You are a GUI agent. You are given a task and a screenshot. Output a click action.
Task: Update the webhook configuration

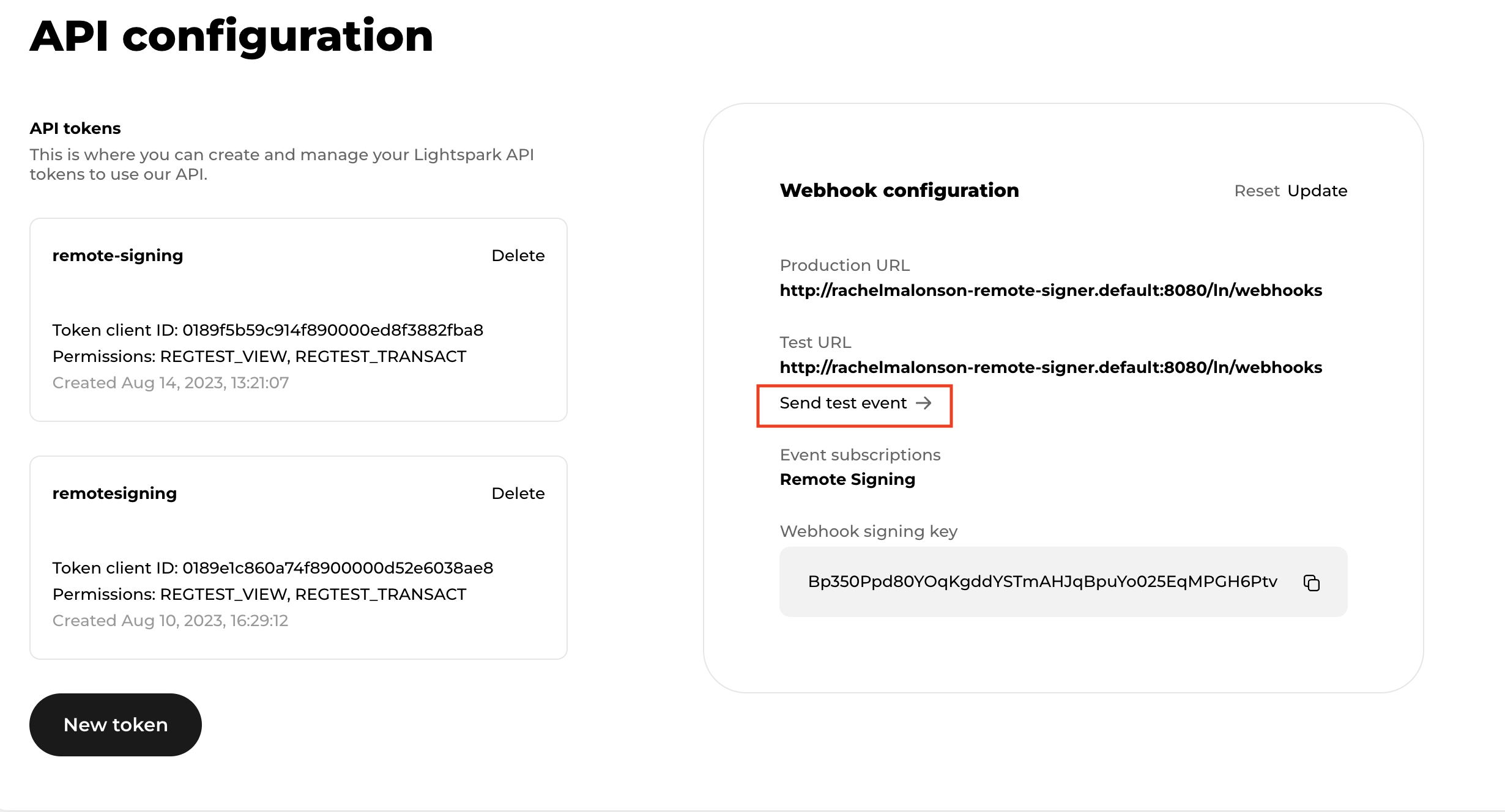click(x=1317, y=190)
